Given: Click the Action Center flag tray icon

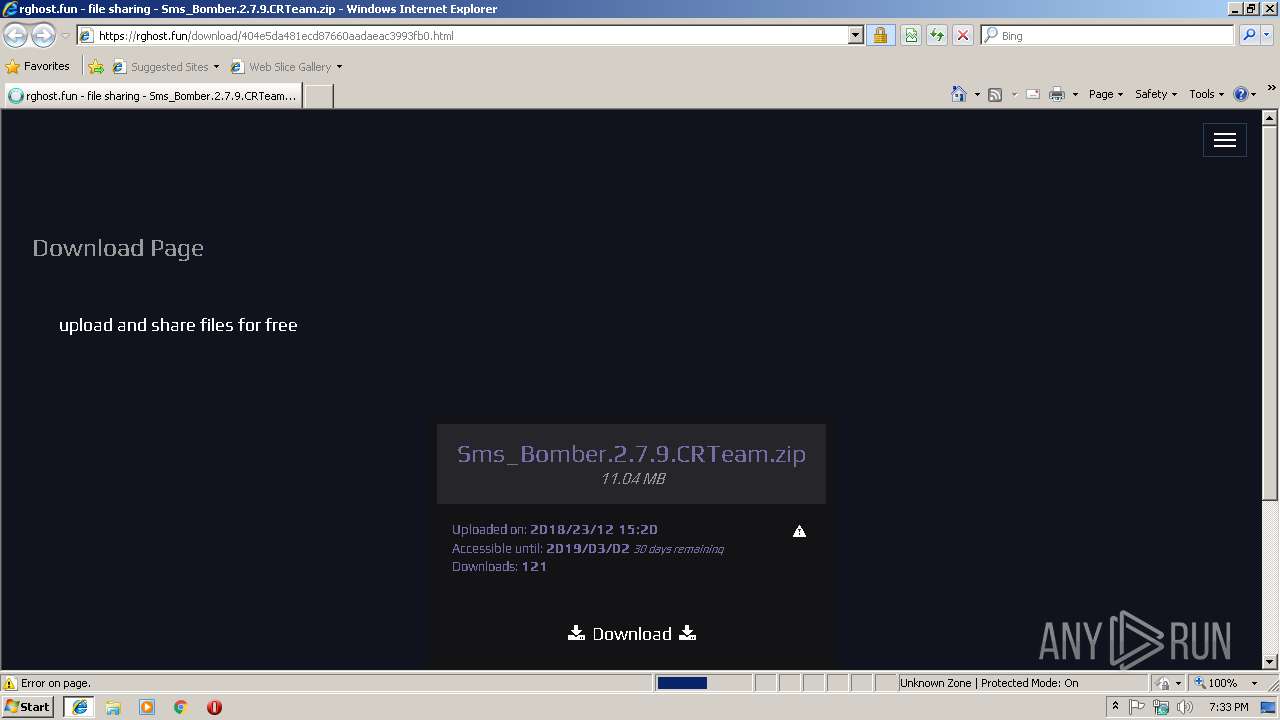Looking at the screenshot, I should pyautogui.click(x=1138, y=707).
